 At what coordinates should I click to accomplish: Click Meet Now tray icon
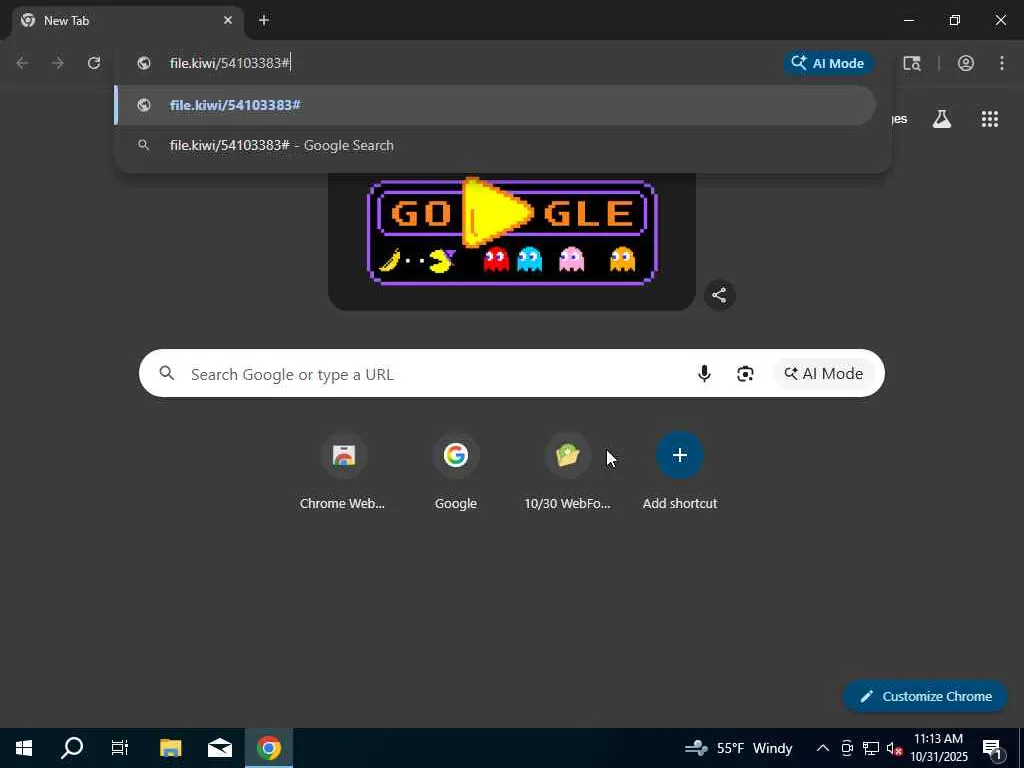pyautogui.click(x=846, y=748)
